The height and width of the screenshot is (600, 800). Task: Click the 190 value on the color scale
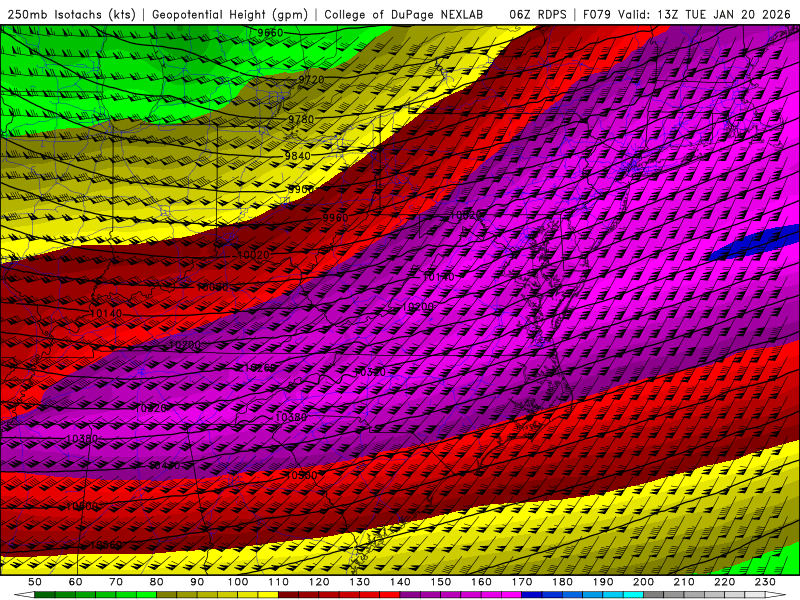pyautogui.click(x=603, y=582)
